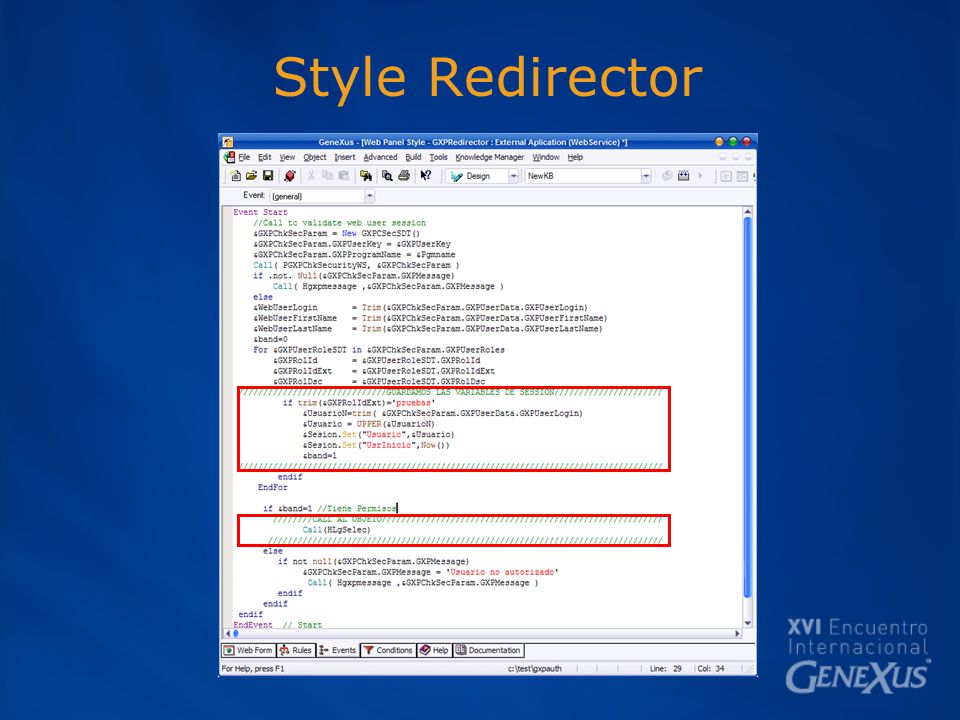Image resolution: width=960 pixels, height=720 pixels.
Task: Click the GeneXus document icon in menu bar
Action: tap(230, 157)
